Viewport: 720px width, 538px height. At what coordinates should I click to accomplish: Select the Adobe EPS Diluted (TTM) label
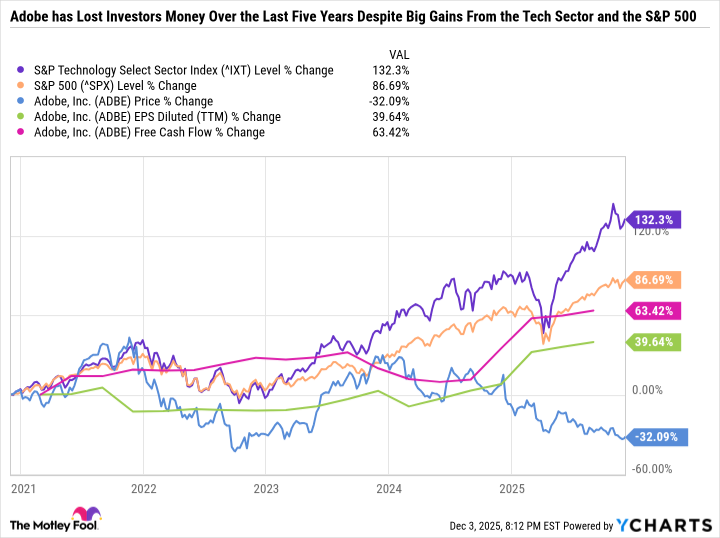143,117
